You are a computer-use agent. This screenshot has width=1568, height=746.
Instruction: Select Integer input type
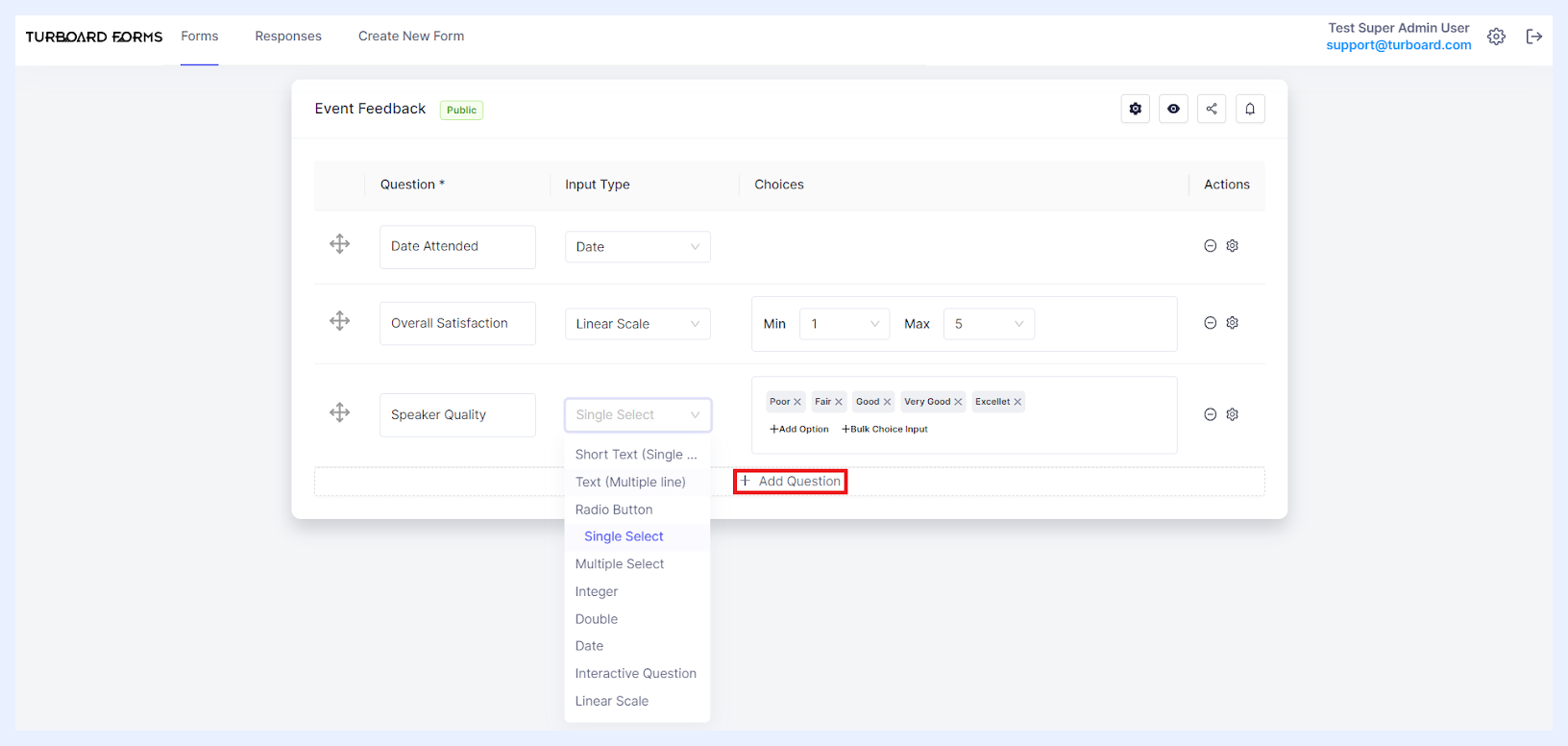[x=637, y=591]
